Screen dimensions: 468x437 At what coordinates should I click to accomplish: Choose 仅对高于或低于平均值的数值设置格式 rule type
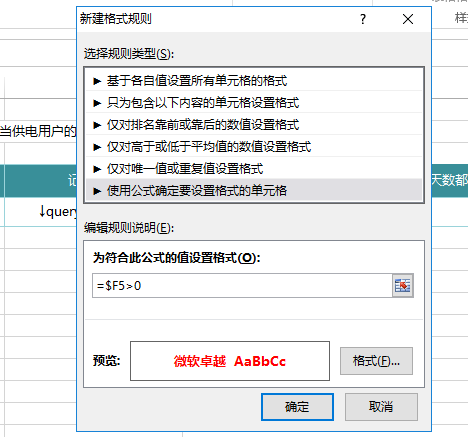(x=254, y=147)
